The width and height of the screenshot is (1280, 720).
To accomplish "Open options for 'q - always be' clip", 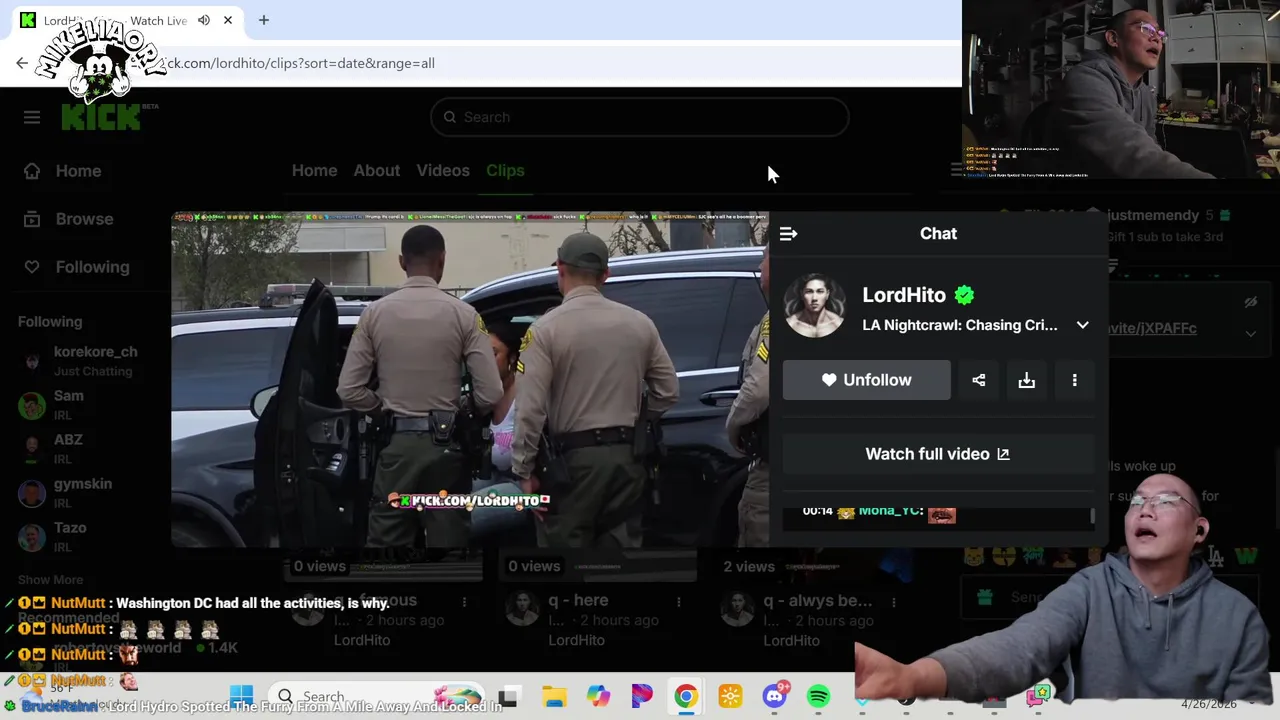I will (x=894, y=602).
